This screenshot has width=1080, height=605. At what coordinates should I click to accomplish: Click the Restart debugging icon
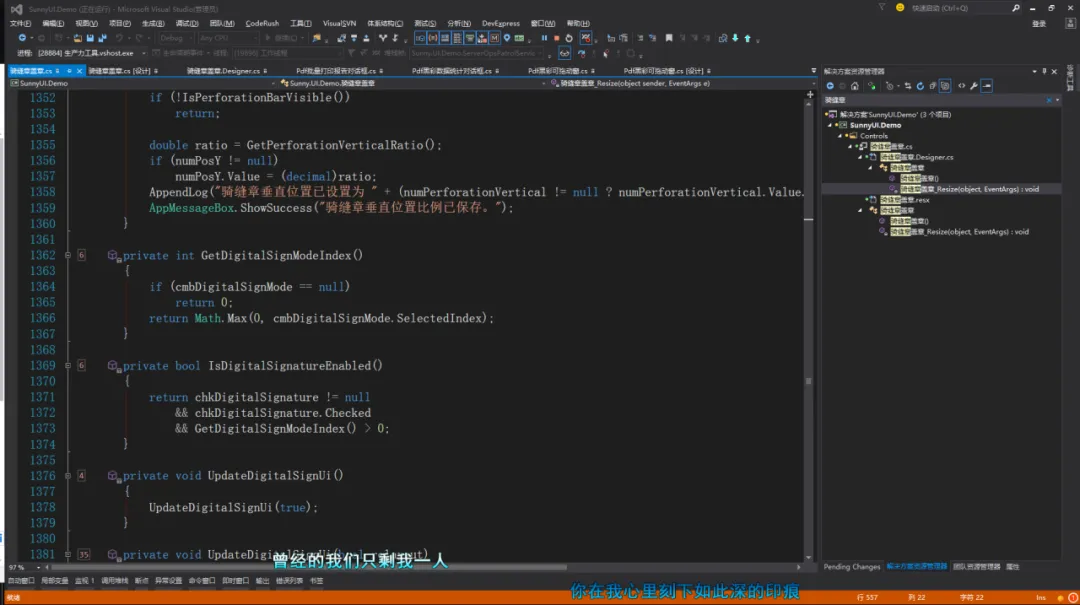click(x=569, y=38)
